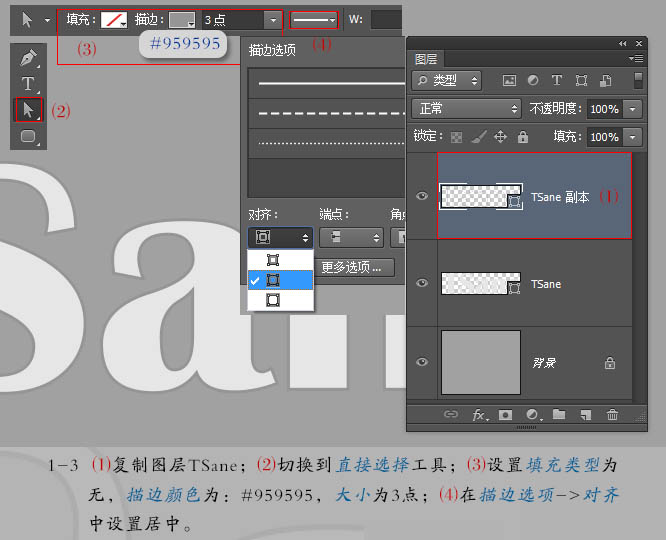
Task: Select inside alignment option in align list
Action: pyautogui.click(x=280, y=260)
